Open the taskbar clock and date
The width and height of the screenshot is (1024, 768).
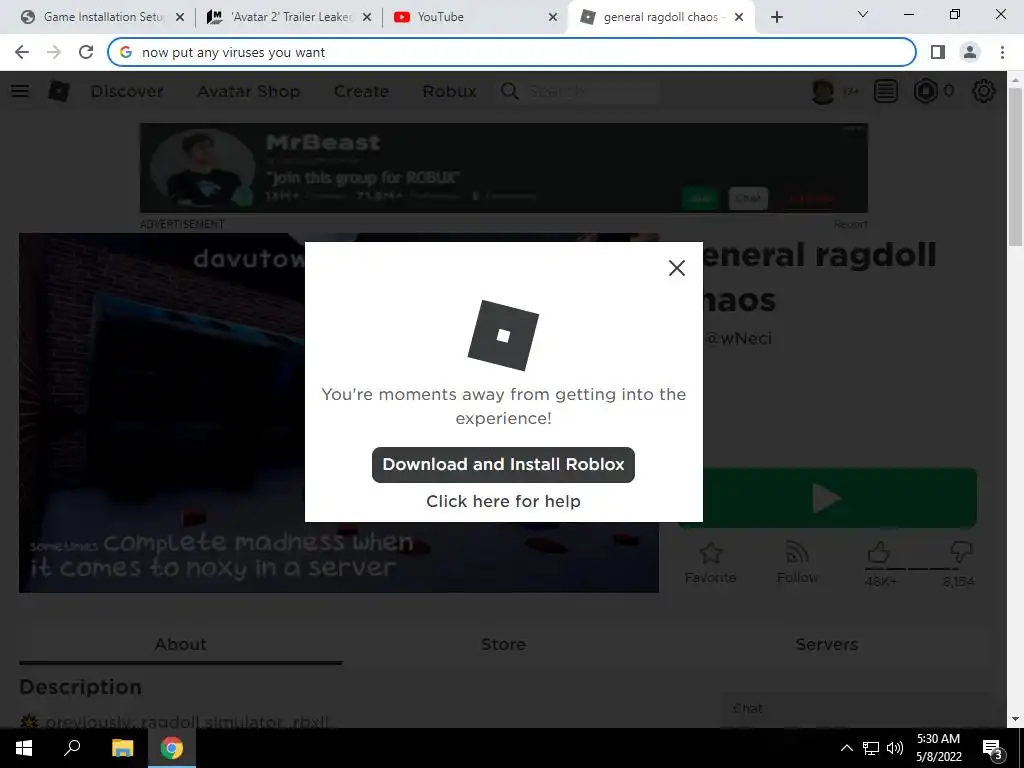(938, 748)
